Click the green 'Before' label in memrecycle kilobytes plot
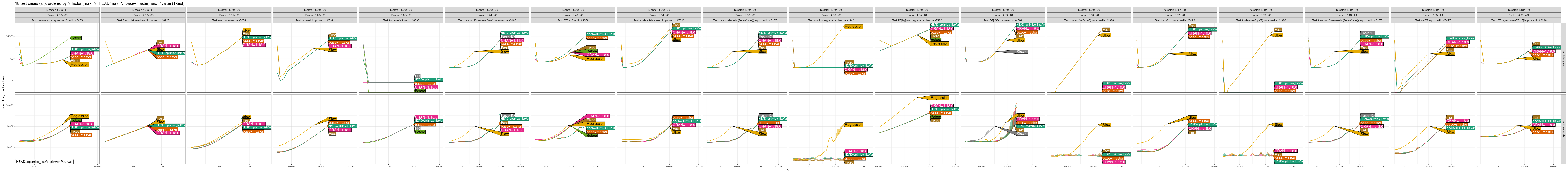The height and width of the screenshot is (174, 1568). coord(76,38)
